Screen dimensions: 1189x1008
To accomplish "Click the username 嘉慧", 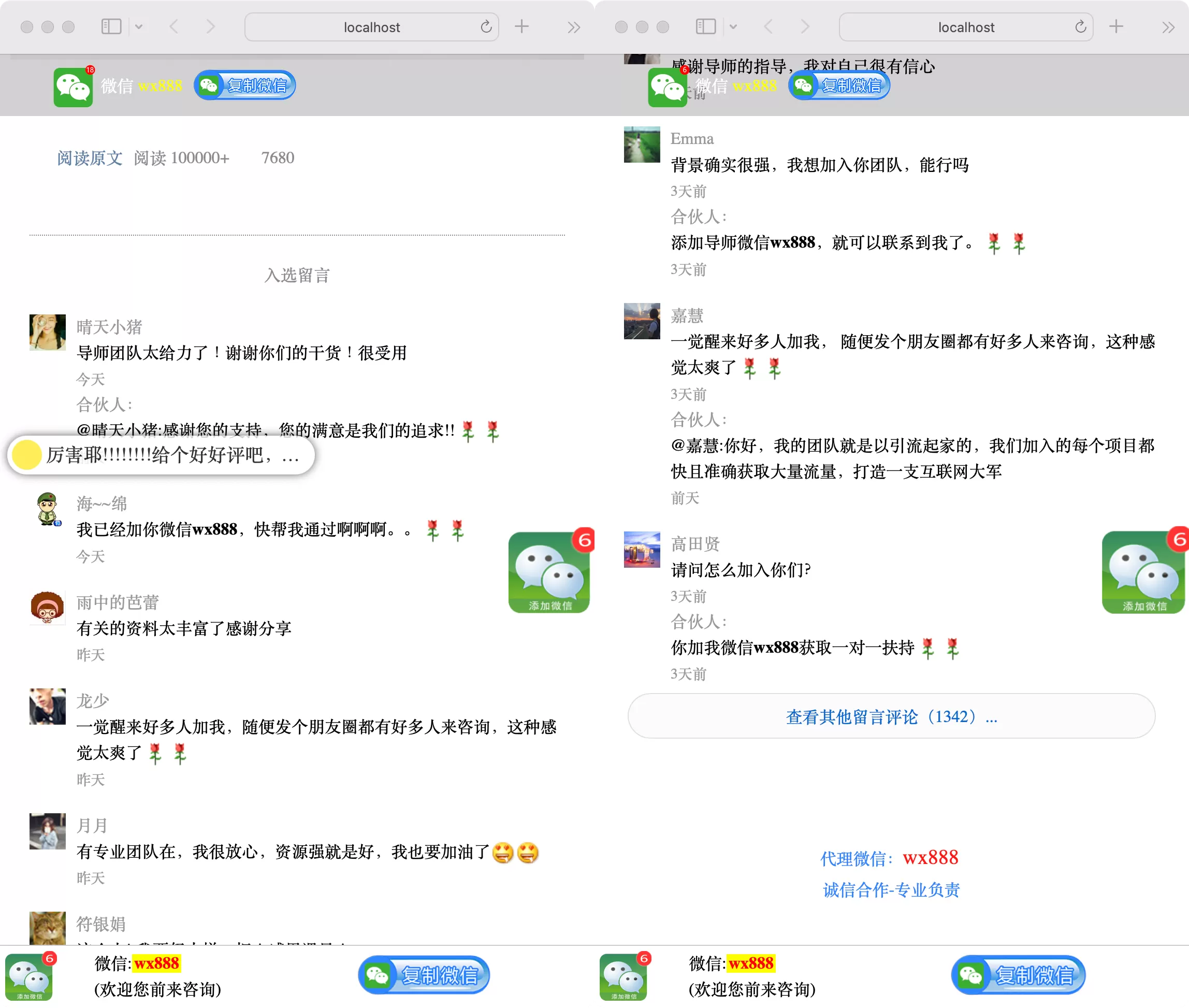I will pos(687,315).
